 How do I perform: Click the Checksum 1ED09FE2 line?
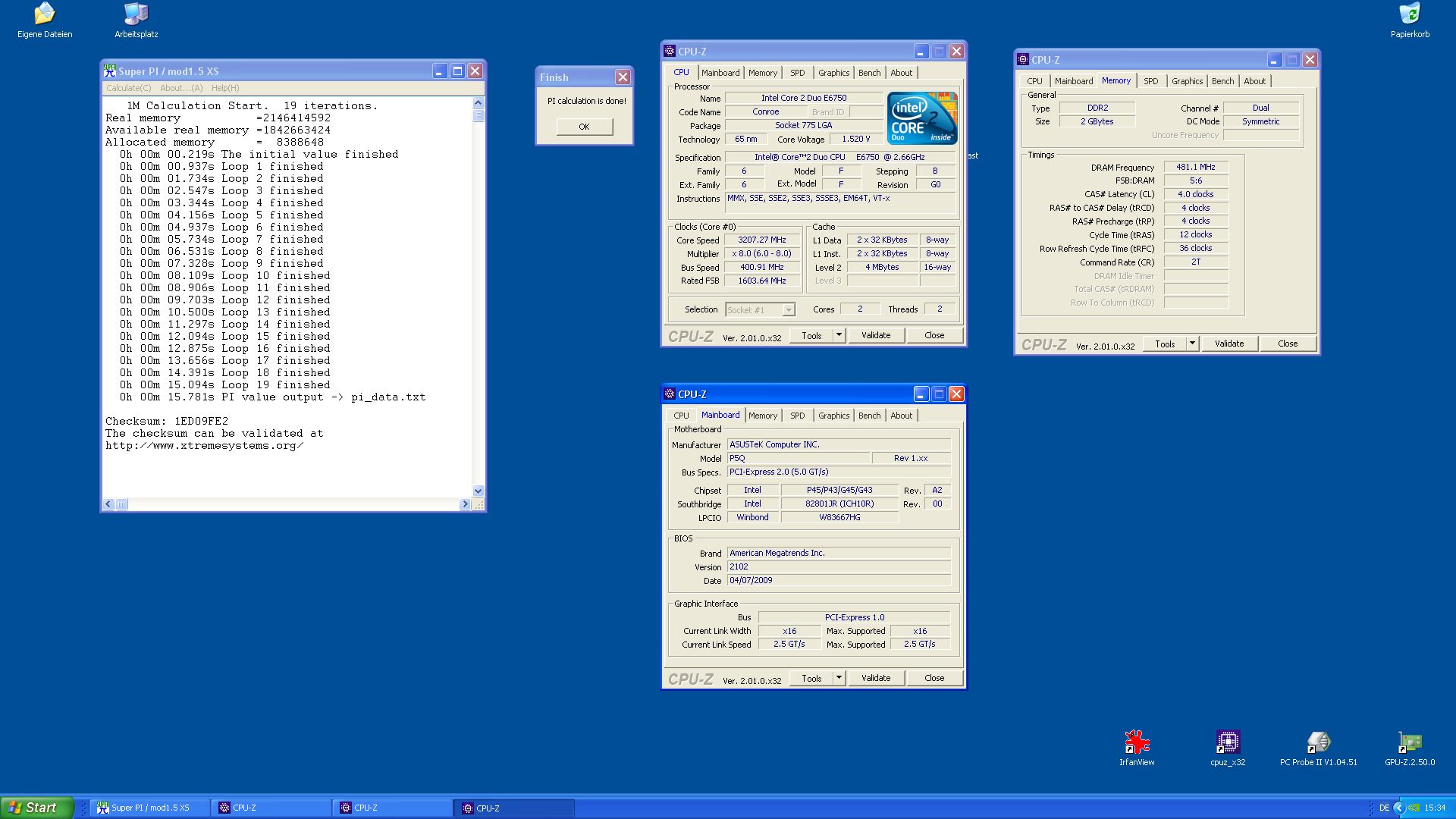(167, 422)
